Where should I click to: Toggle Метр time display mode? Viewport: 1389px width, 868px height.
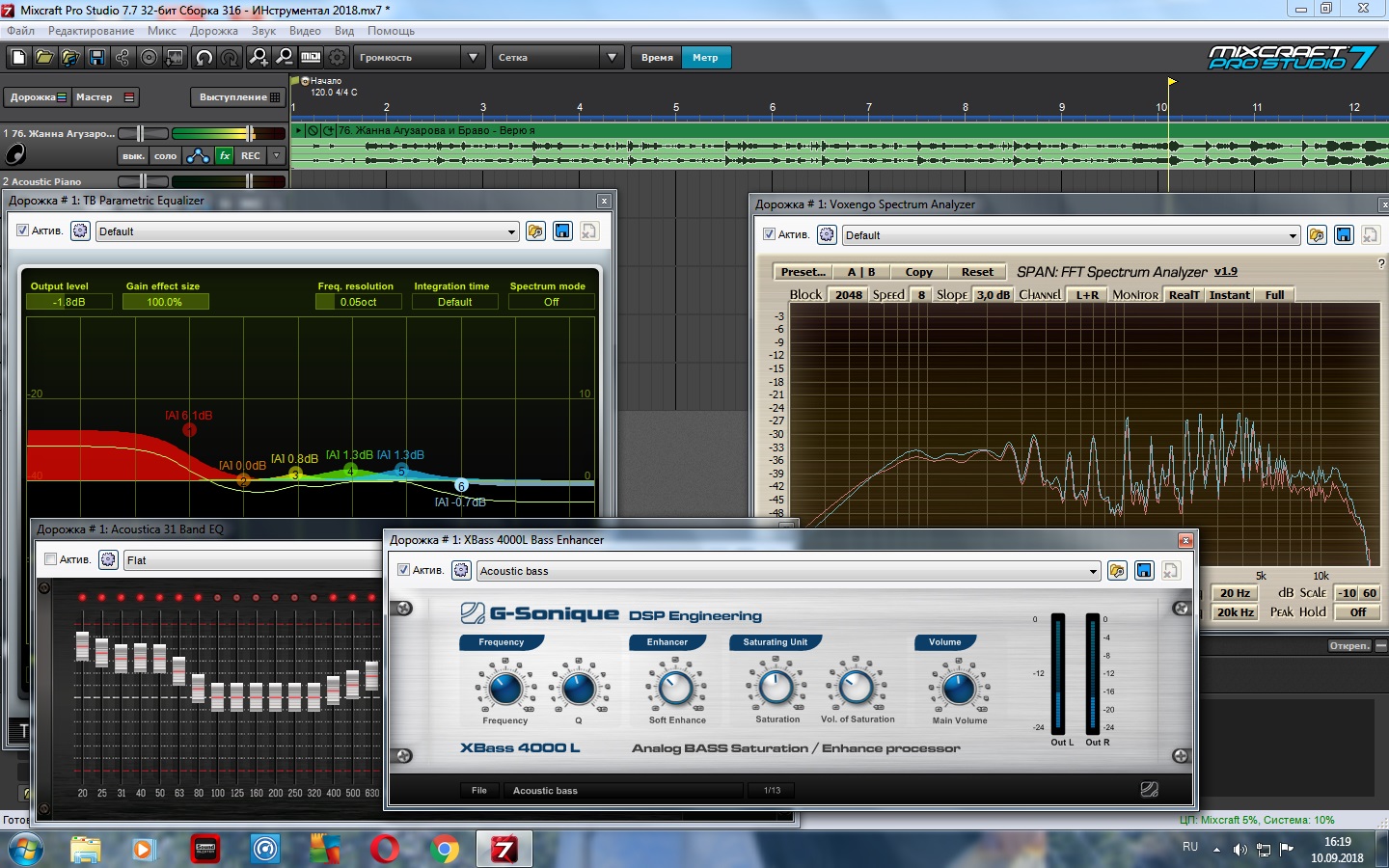coord(705,58)
